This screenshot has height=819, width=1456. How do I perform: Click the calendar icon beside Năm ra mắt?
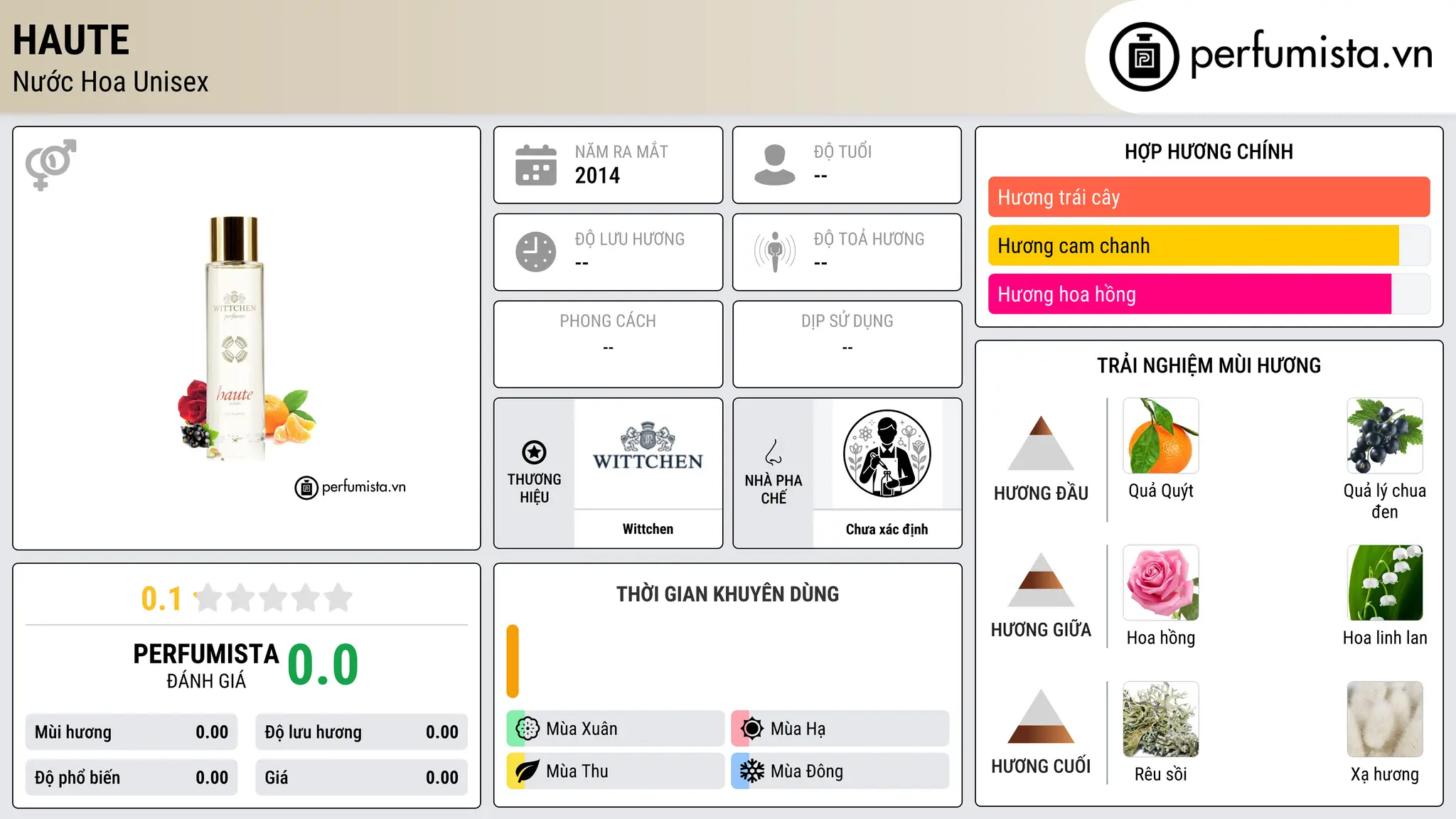click(536, 165)
